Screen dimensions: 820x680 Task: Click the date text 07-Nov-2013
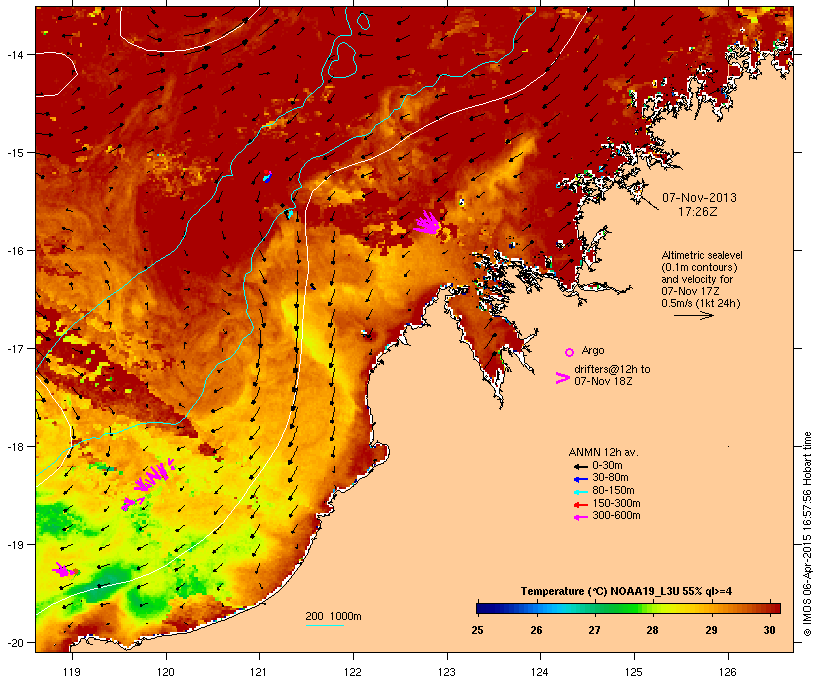tap(699, 198)
